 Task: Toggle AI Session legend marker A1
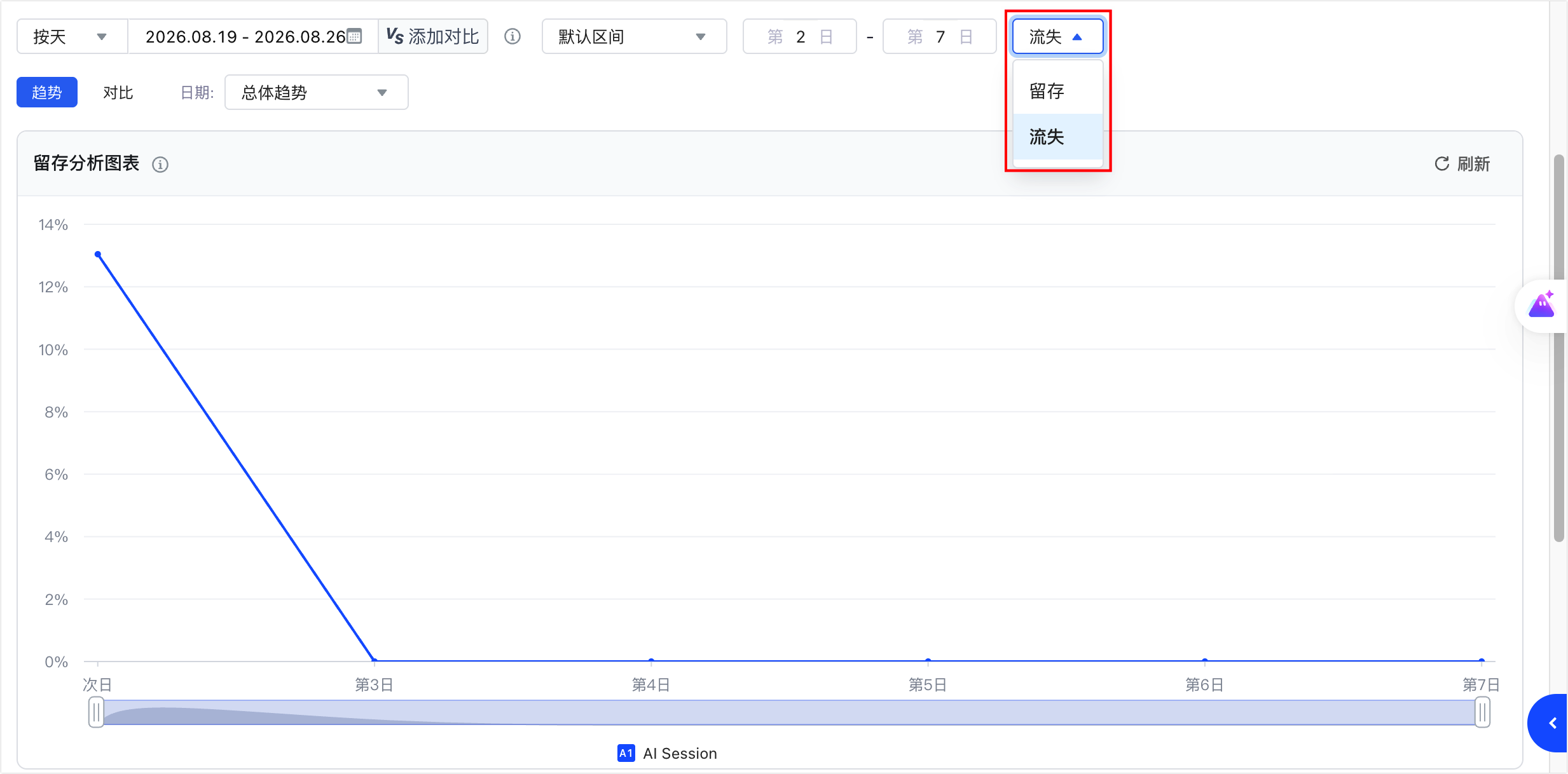coord(626,753)
